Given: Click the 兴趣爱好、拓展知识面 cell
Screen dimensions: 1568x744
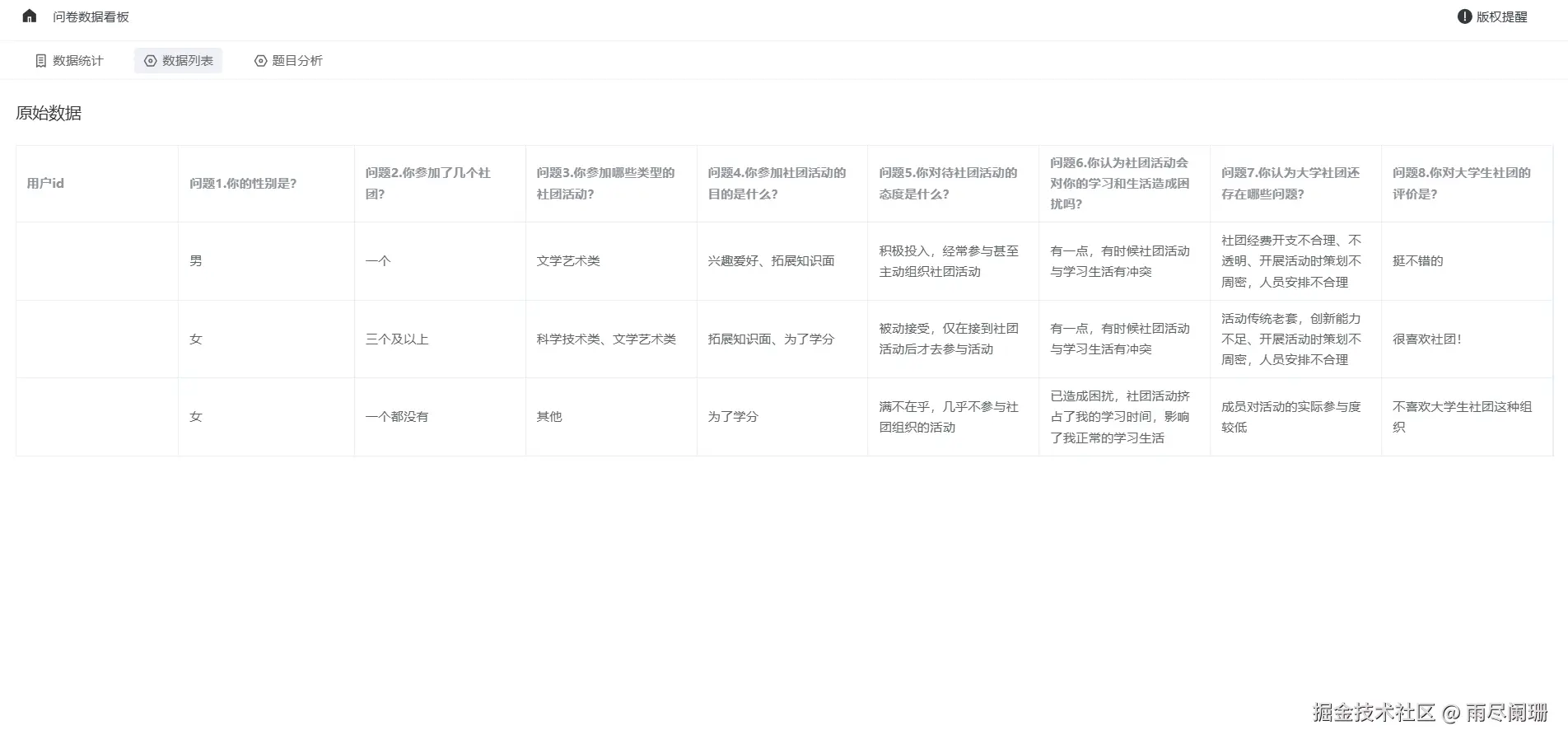Looking at the screenshot, I should [782, 261].
